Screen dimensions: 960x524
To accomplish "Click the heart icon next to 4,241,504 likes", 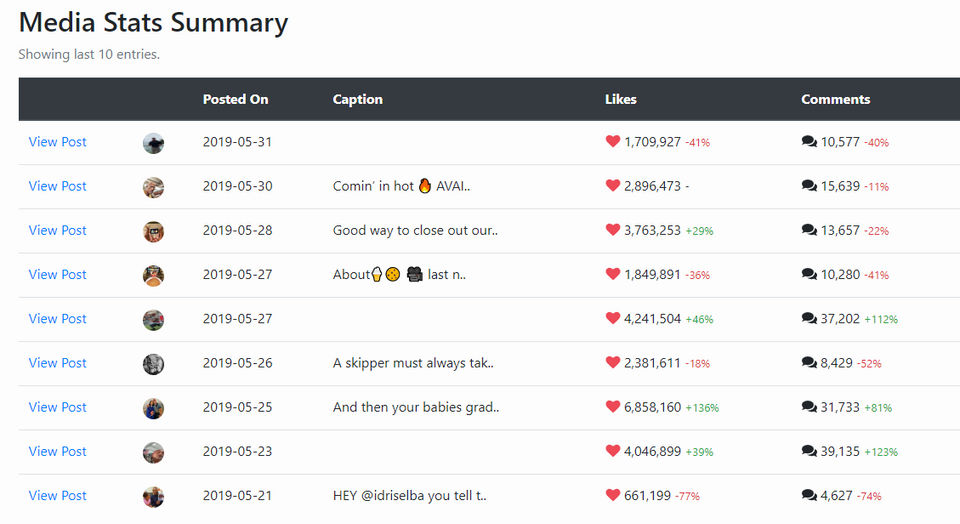I will click(x=613, y=319).
